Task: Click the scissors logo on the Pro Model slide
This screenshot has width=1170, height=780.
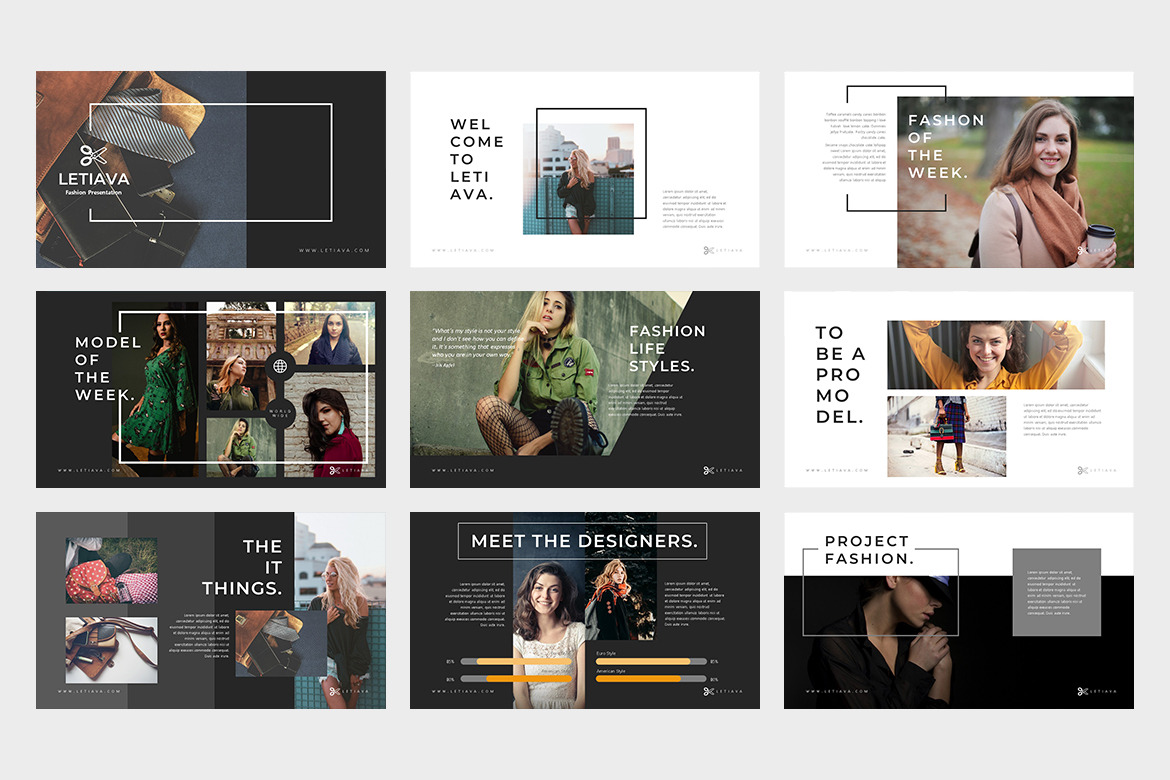Action: click(x=1082, y=470)
